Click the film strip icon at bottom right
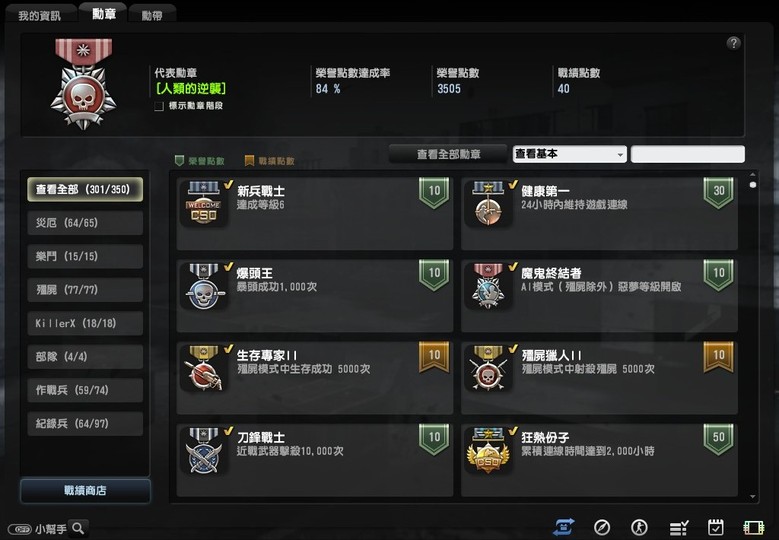Viewport: 779px width, 540px height. (753, 528)
